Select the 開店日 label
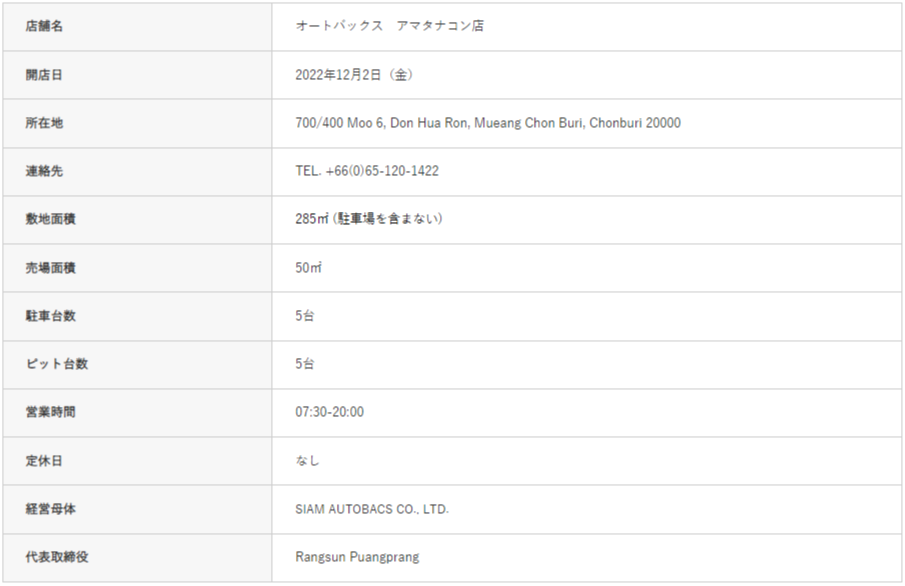Image resolution: width=905 pixels, height=586 pixels. pos(44,75)
